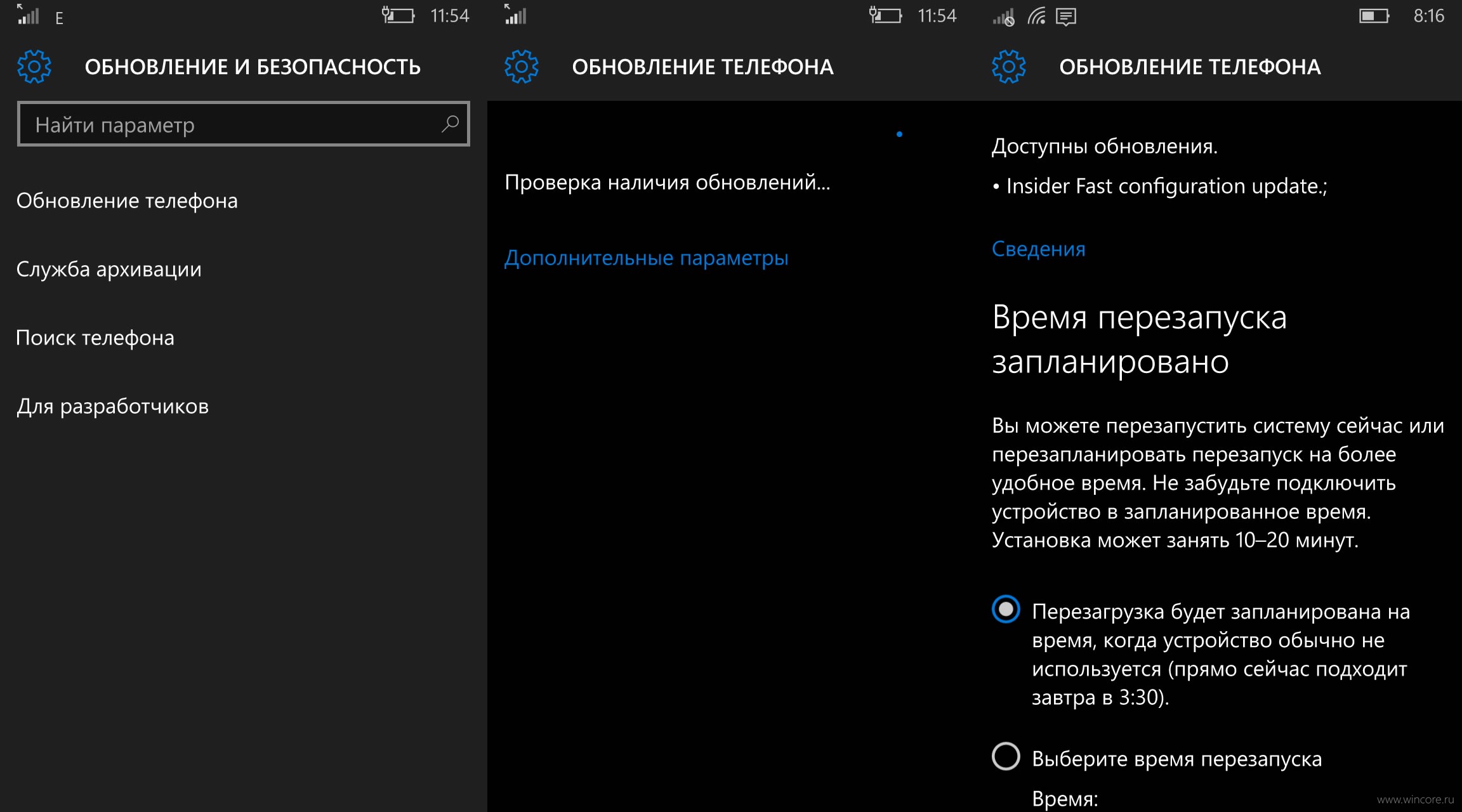Image resolution: width=1462 pixels, height=812 pixels.
Task: Click the 11:54 clock in left status bar
Action: (450, 15)
